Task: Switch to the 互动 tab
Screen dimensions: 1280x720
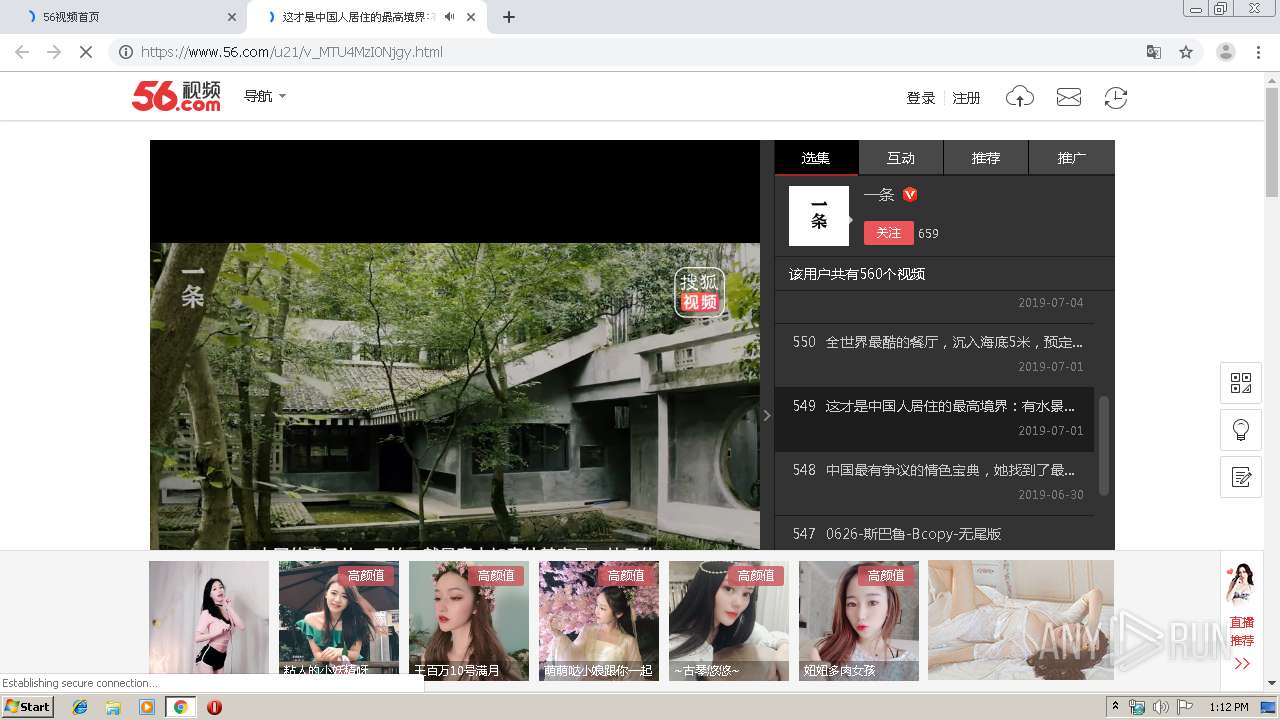Action: (901, 158)
